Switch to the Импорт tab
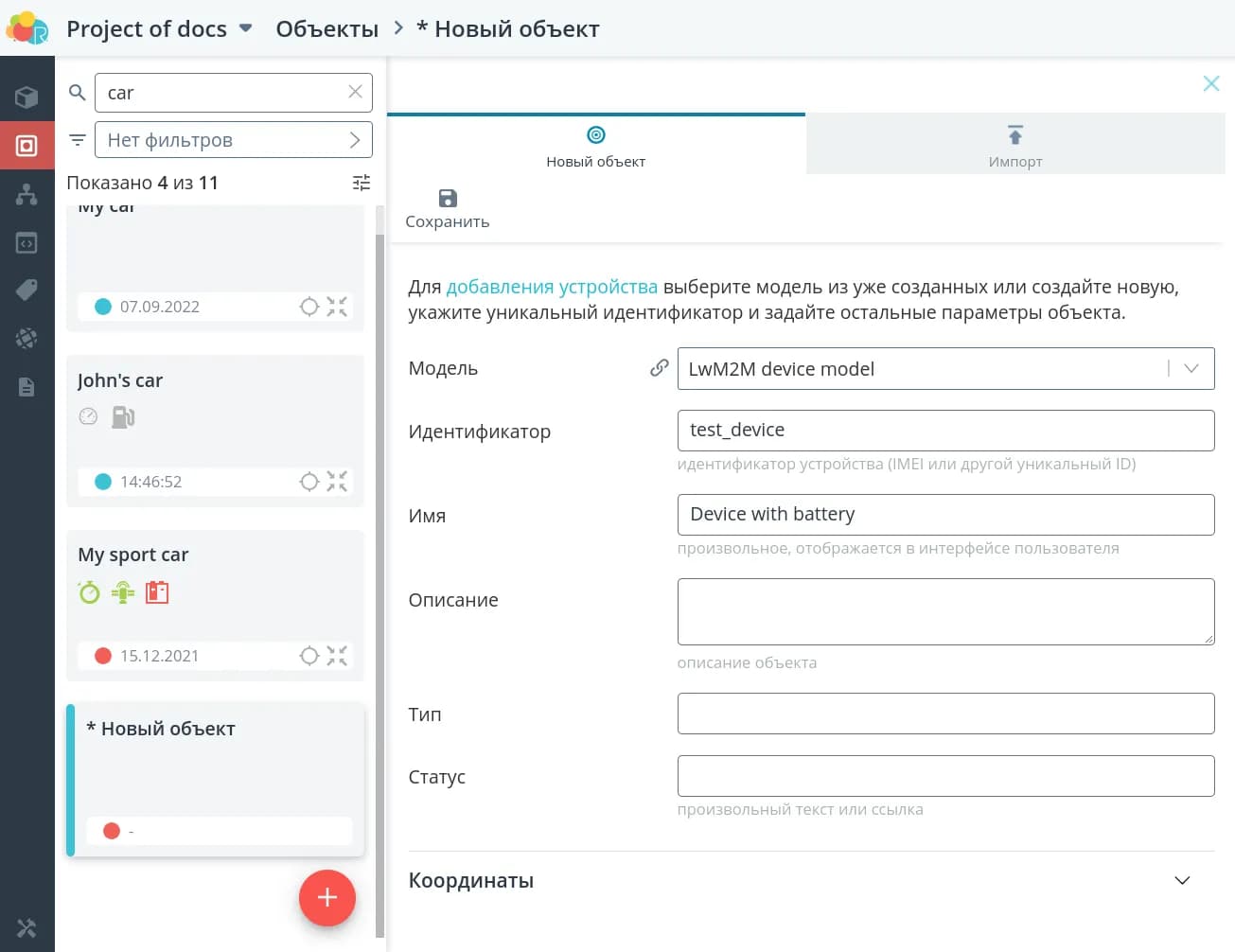This screenshot has width=1235, height=952. (1014, 145)
